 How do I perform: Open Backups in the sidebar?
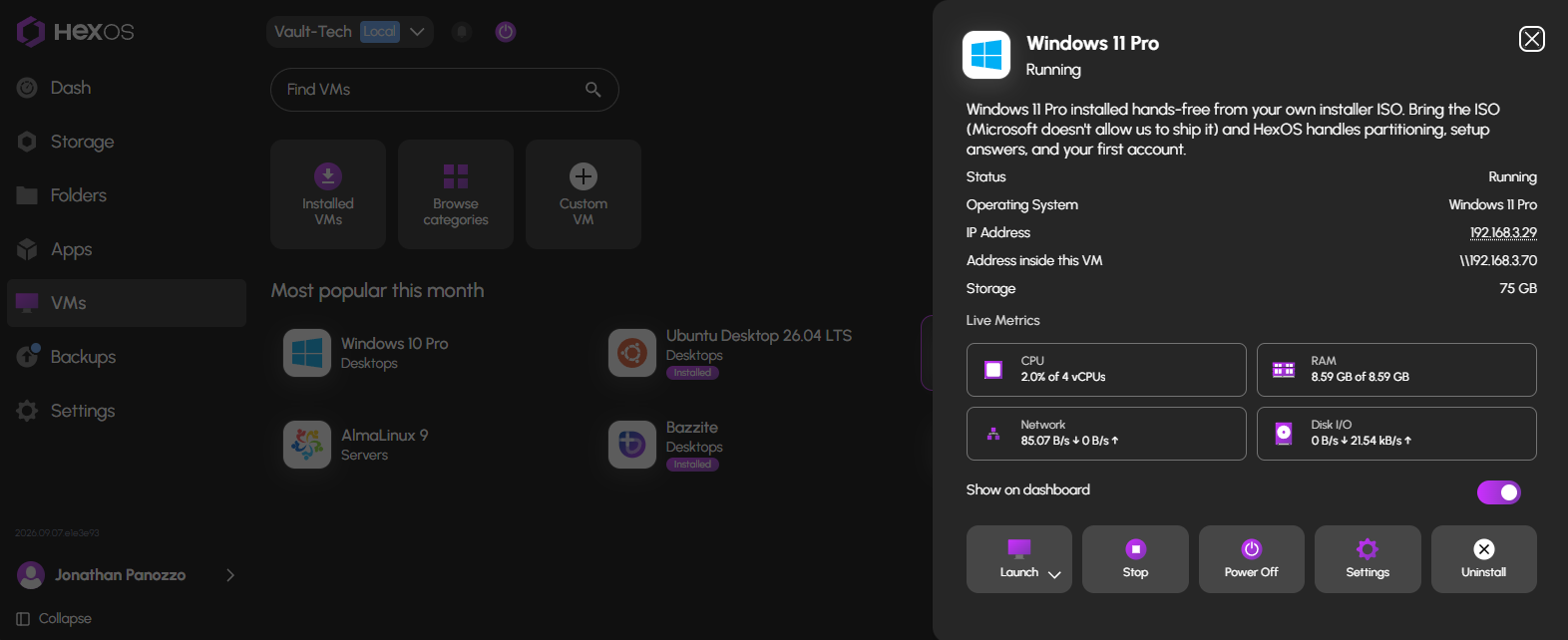point(127,357)
